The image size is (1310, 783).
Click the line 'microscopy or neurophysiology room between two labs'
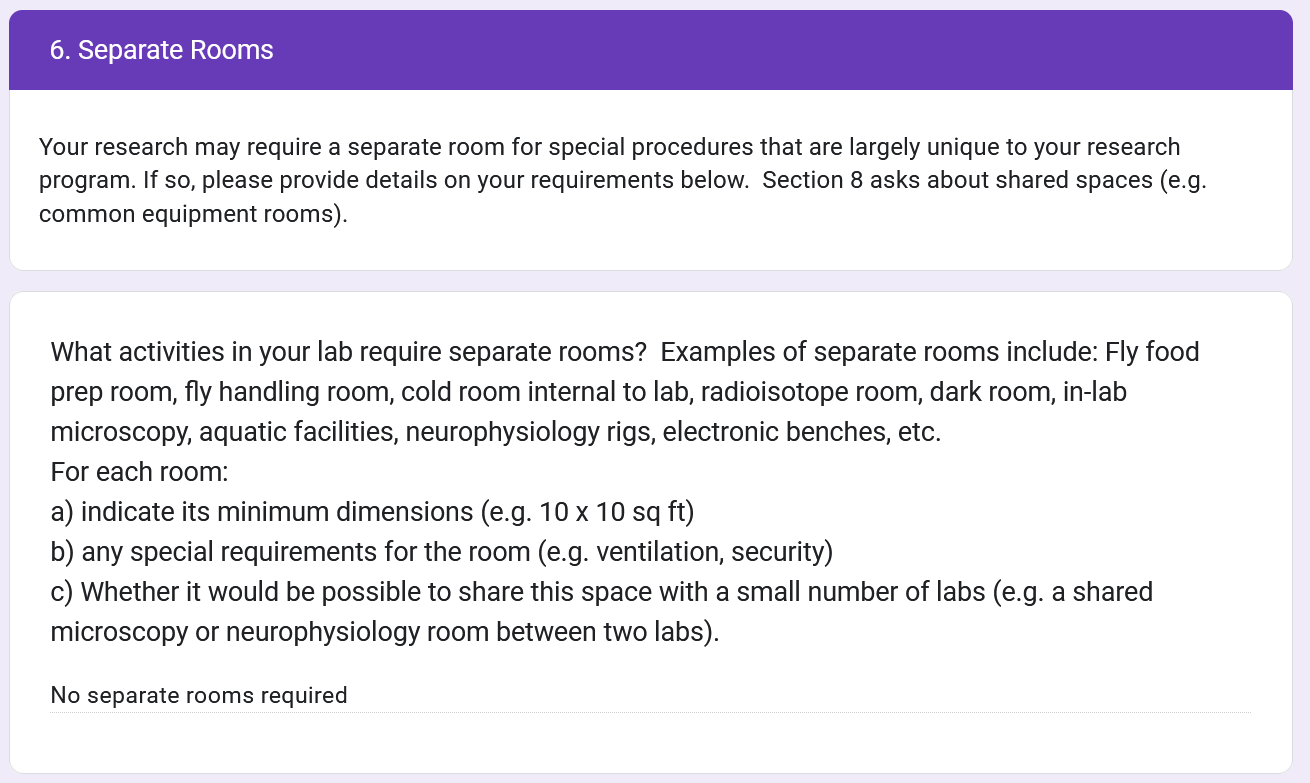[385, 632]
